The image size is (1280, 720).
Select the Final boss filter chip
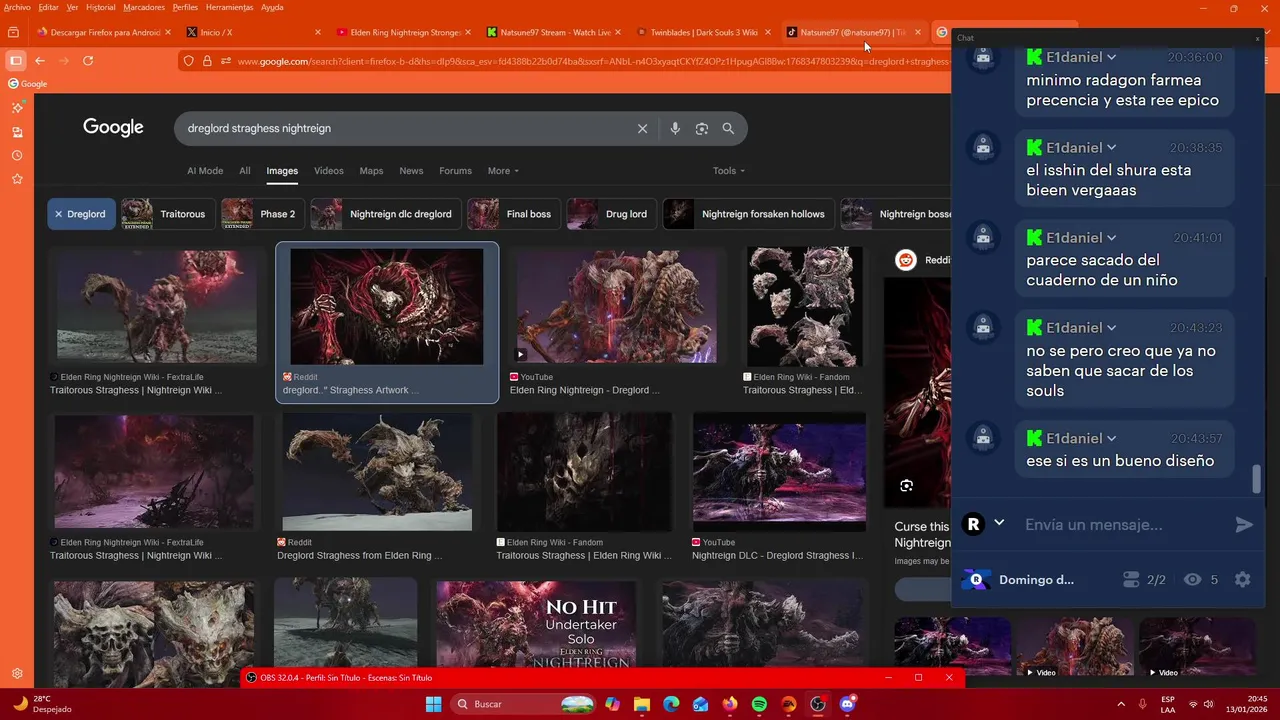pyautogui.click(x=514, y=214)
